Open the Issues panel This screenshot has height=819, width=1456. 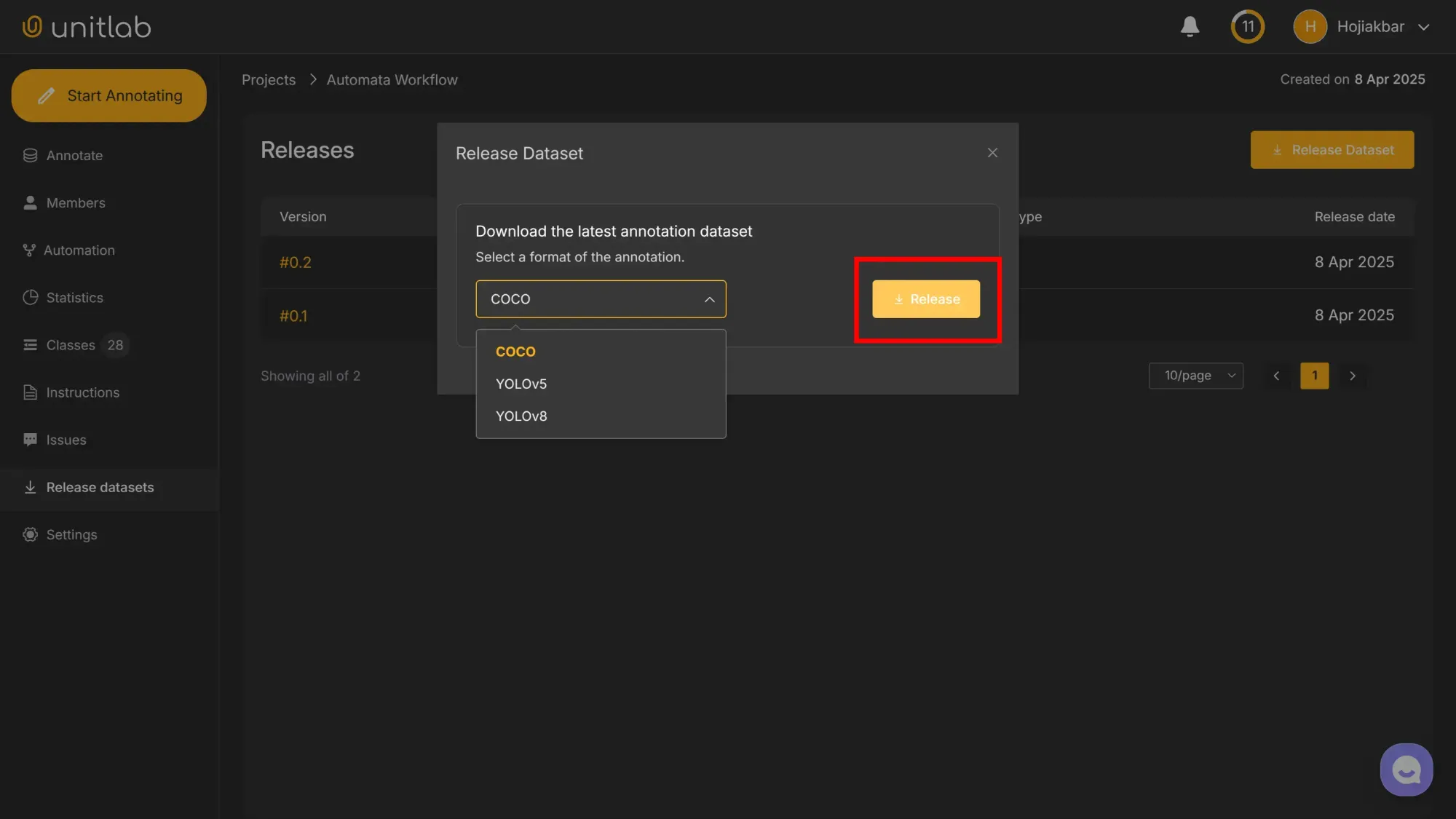[65, 439]
